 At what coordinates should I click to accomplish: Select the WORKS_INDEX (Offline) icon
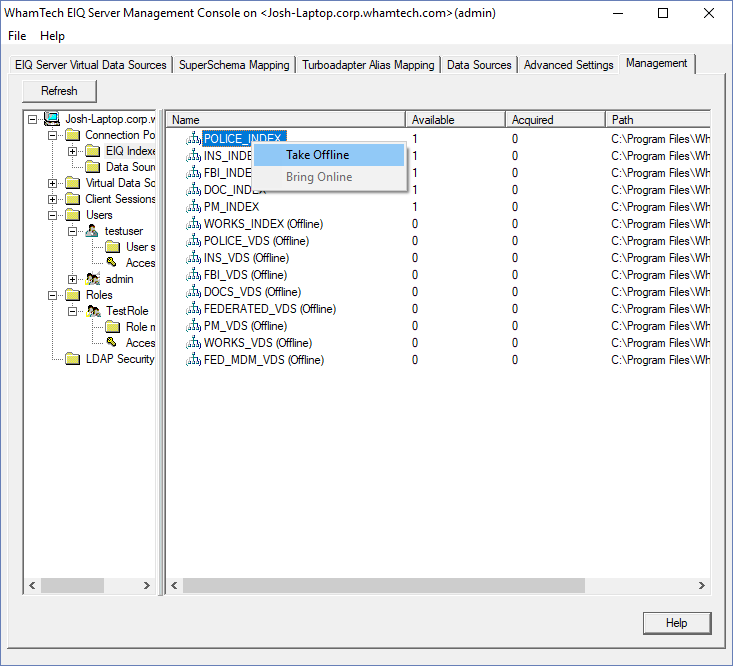point(193,224)
